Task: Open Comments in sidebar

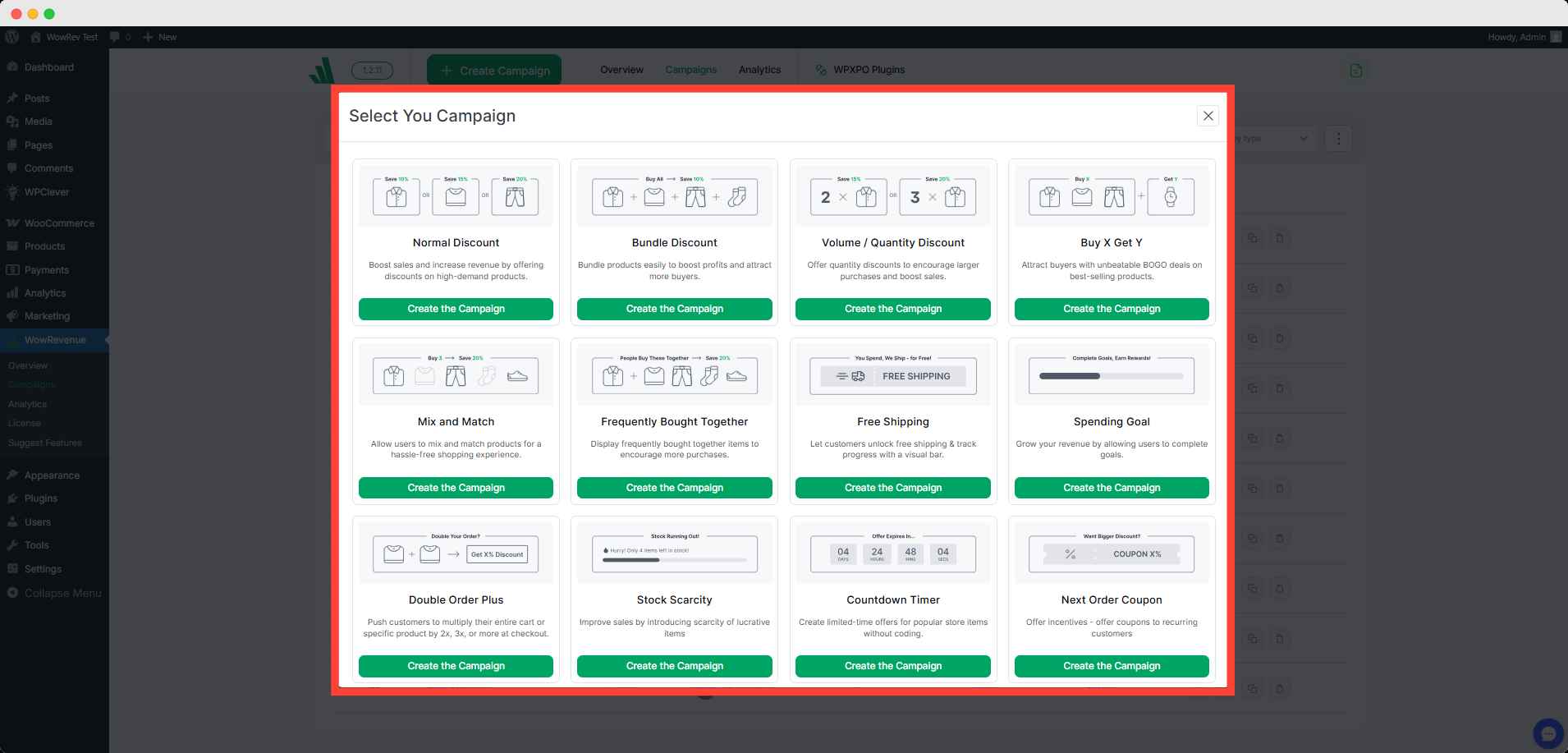Action: [x=54, y=168]
